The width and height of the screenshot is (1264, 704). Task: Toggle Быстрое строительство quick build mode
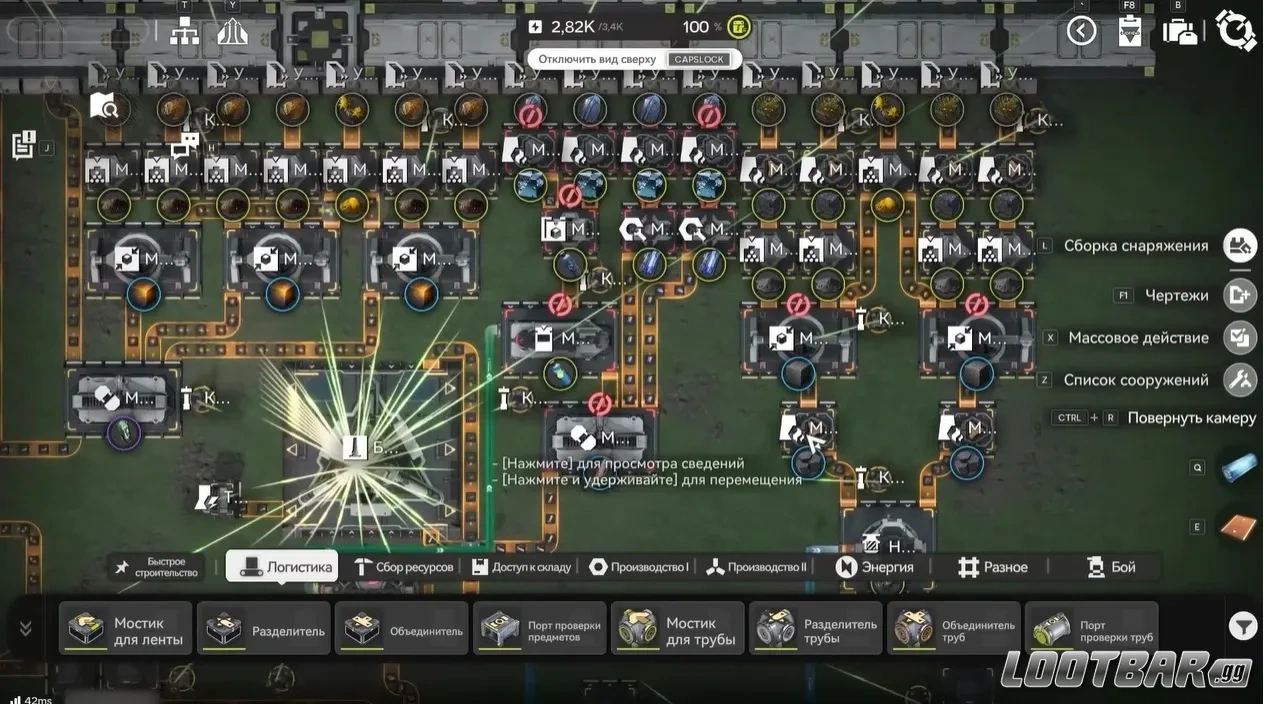[x=157, y=567]
